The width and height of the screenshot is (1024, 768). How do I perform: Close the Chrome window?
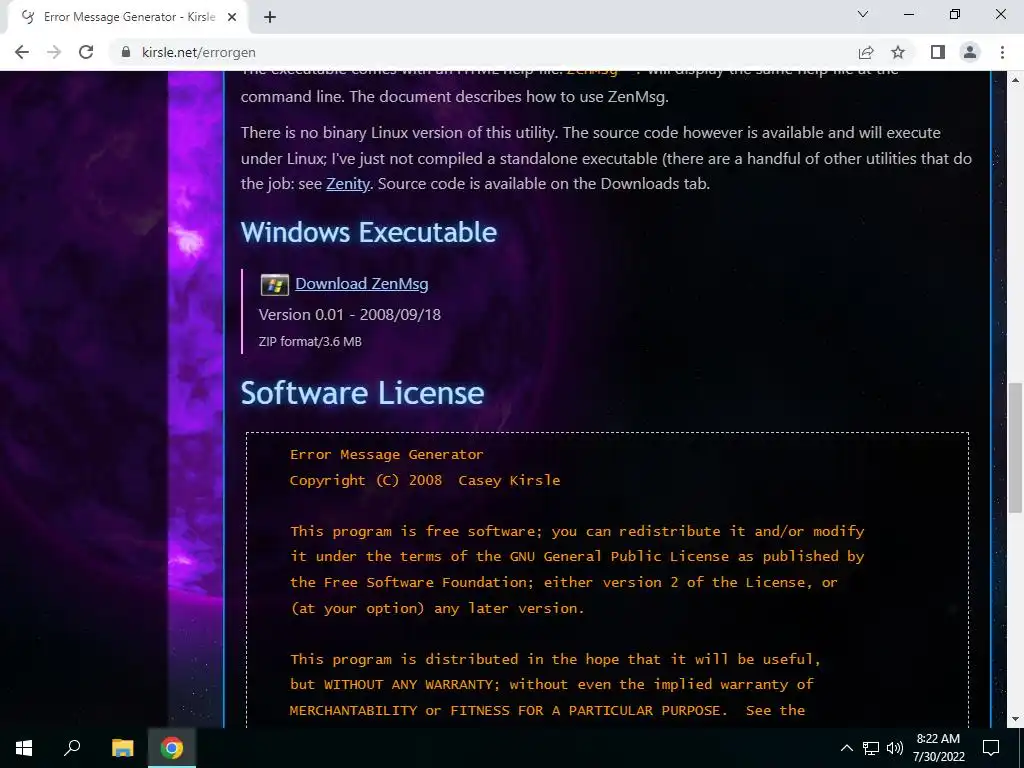1000,14
